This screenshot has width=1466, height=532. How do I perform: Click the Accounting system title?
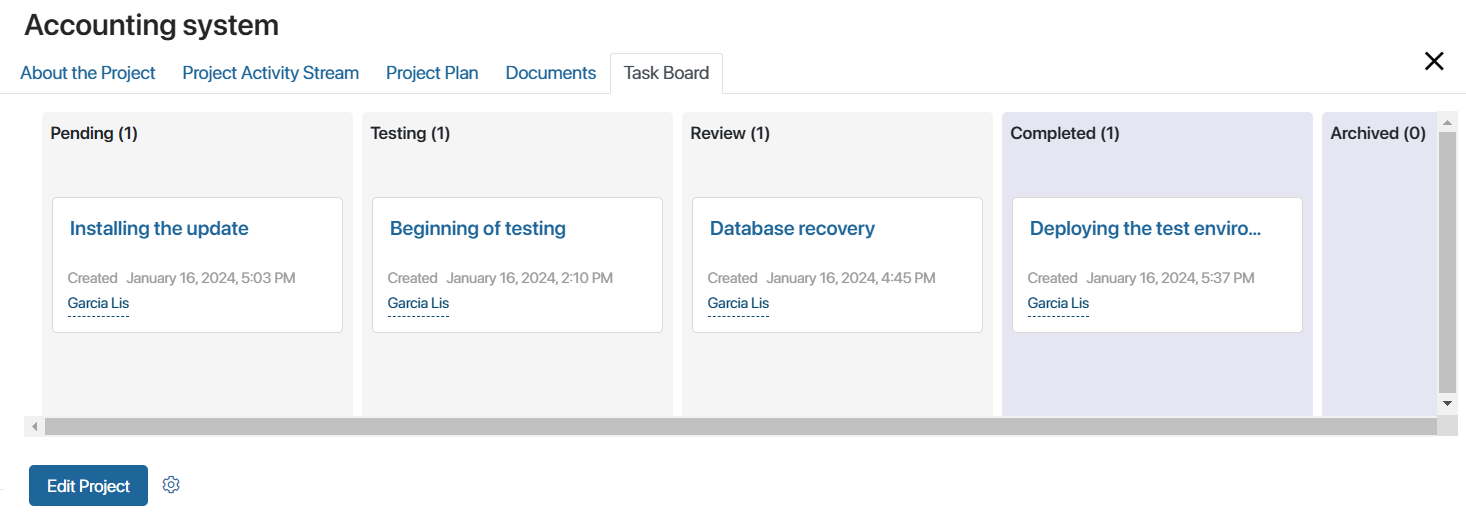152,25
